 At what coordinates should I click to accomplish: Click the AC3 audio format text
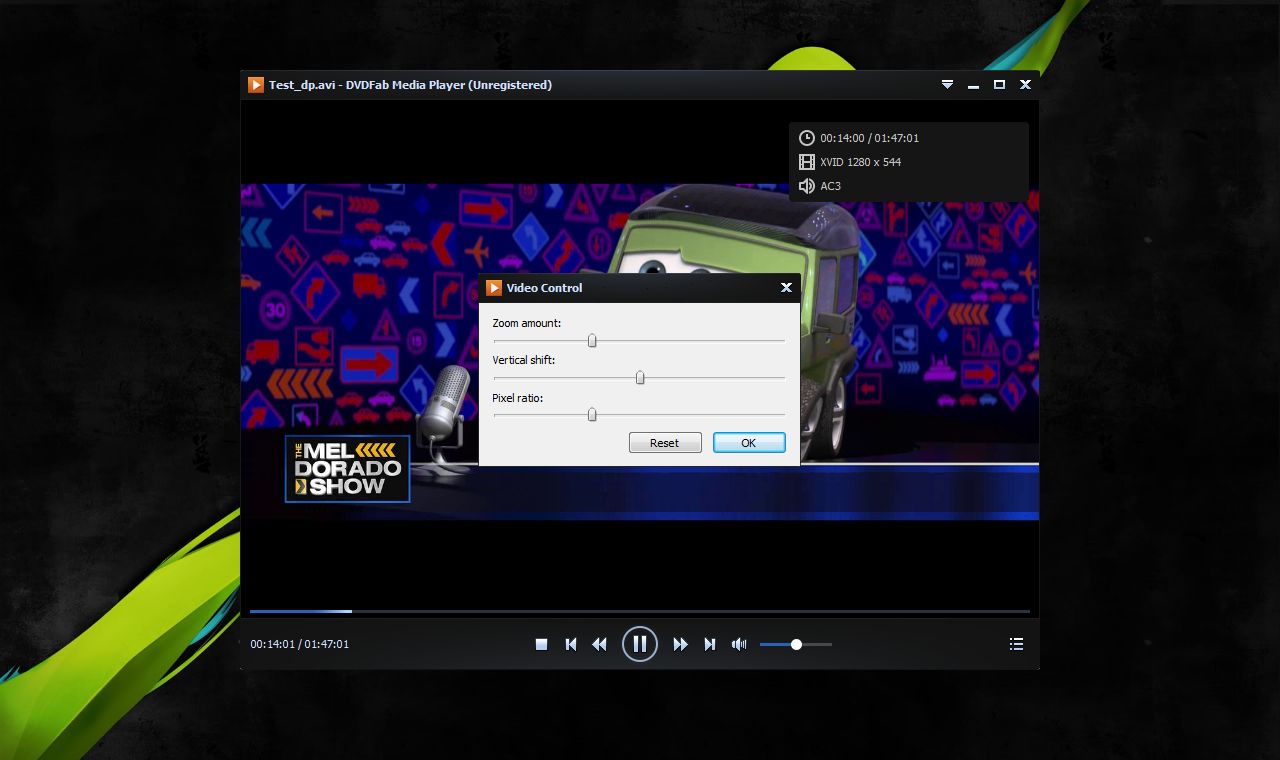[x=831, y=186]
